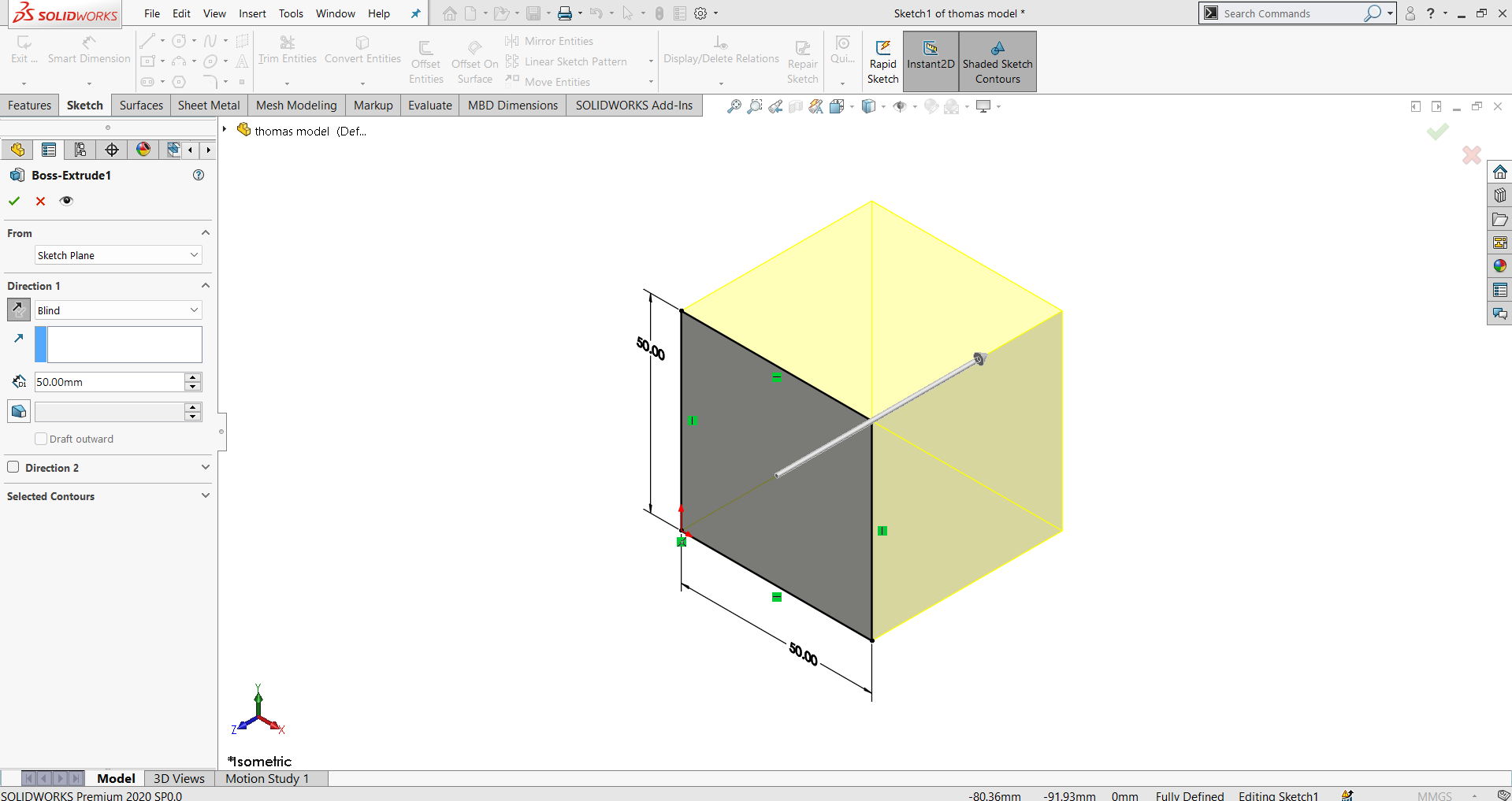1512x801 pixels.
Task: Open the File Explorer task pane icon
Action: tap(1500, 219)
